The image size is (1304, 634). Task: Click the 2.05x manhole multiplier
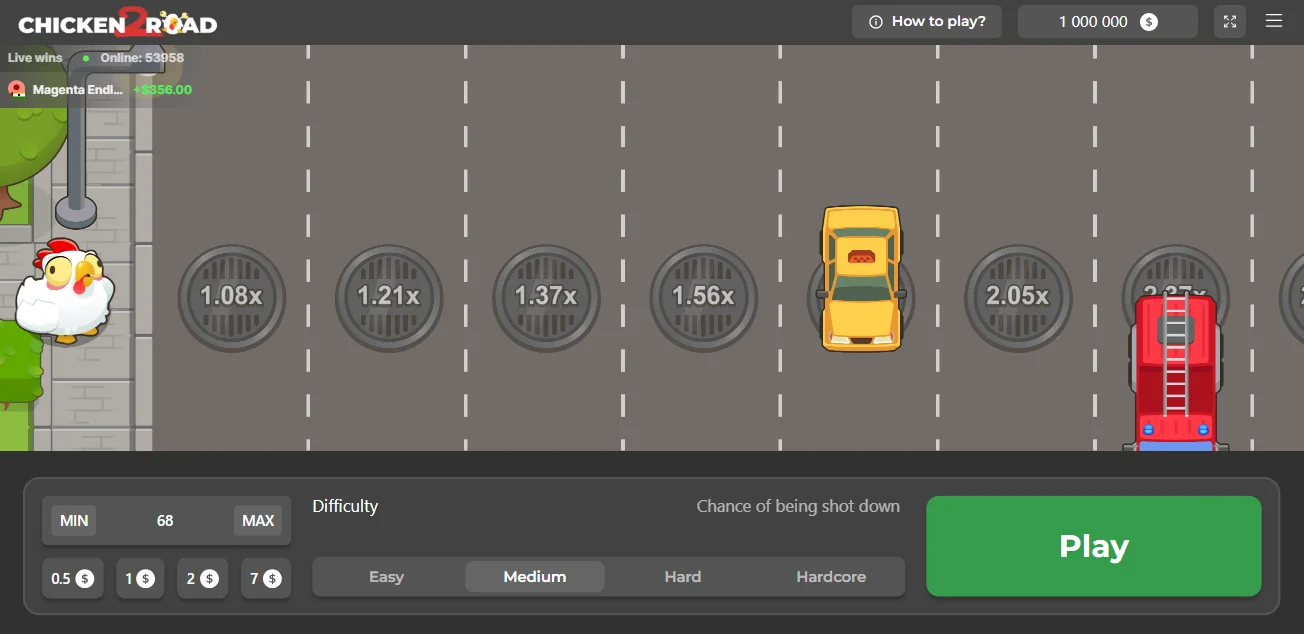pyautogui.click(x=1018, y=297)
